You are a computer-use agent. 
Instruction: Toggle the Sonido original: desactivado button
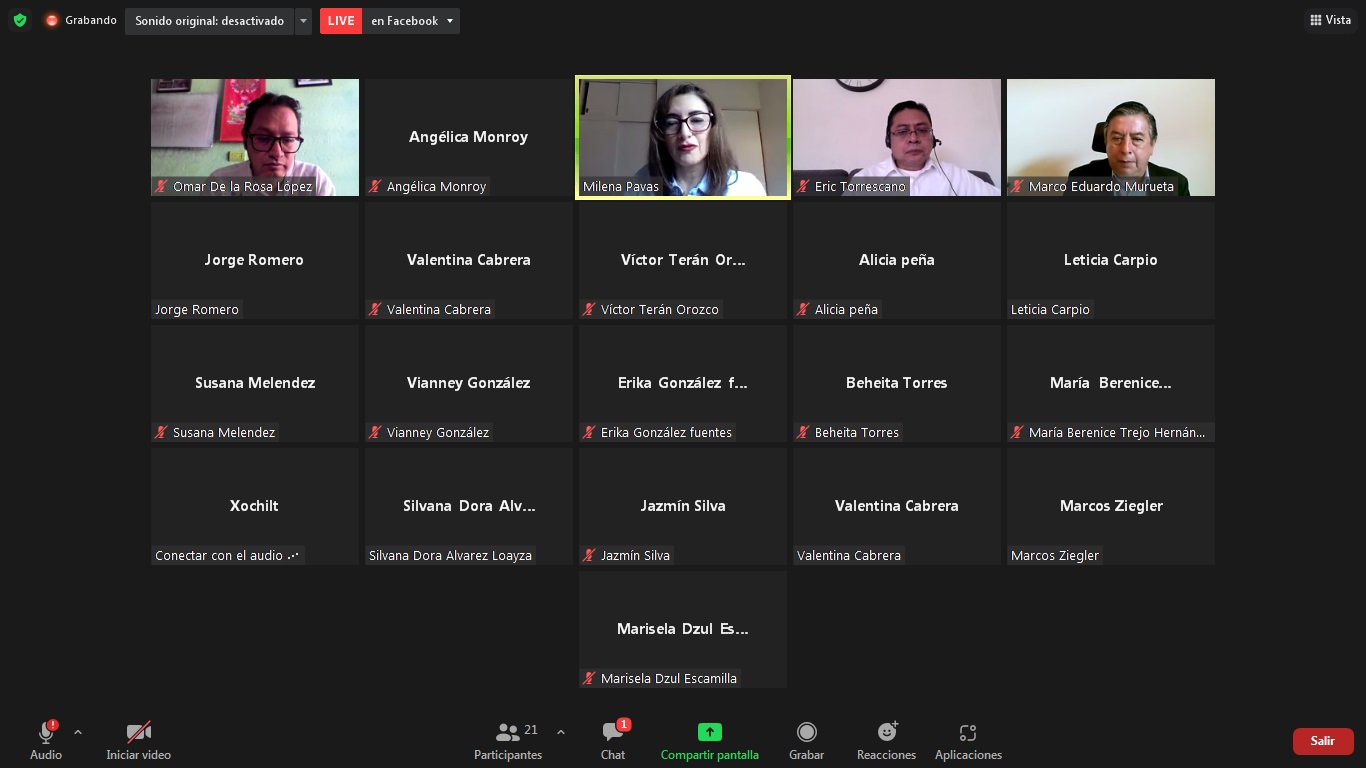pyautogui.click(x=209, y=21)
